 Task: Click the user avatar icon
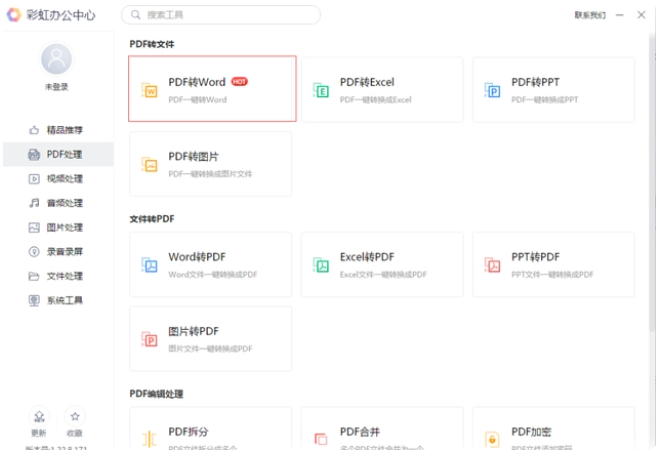(x=56, y=59)
